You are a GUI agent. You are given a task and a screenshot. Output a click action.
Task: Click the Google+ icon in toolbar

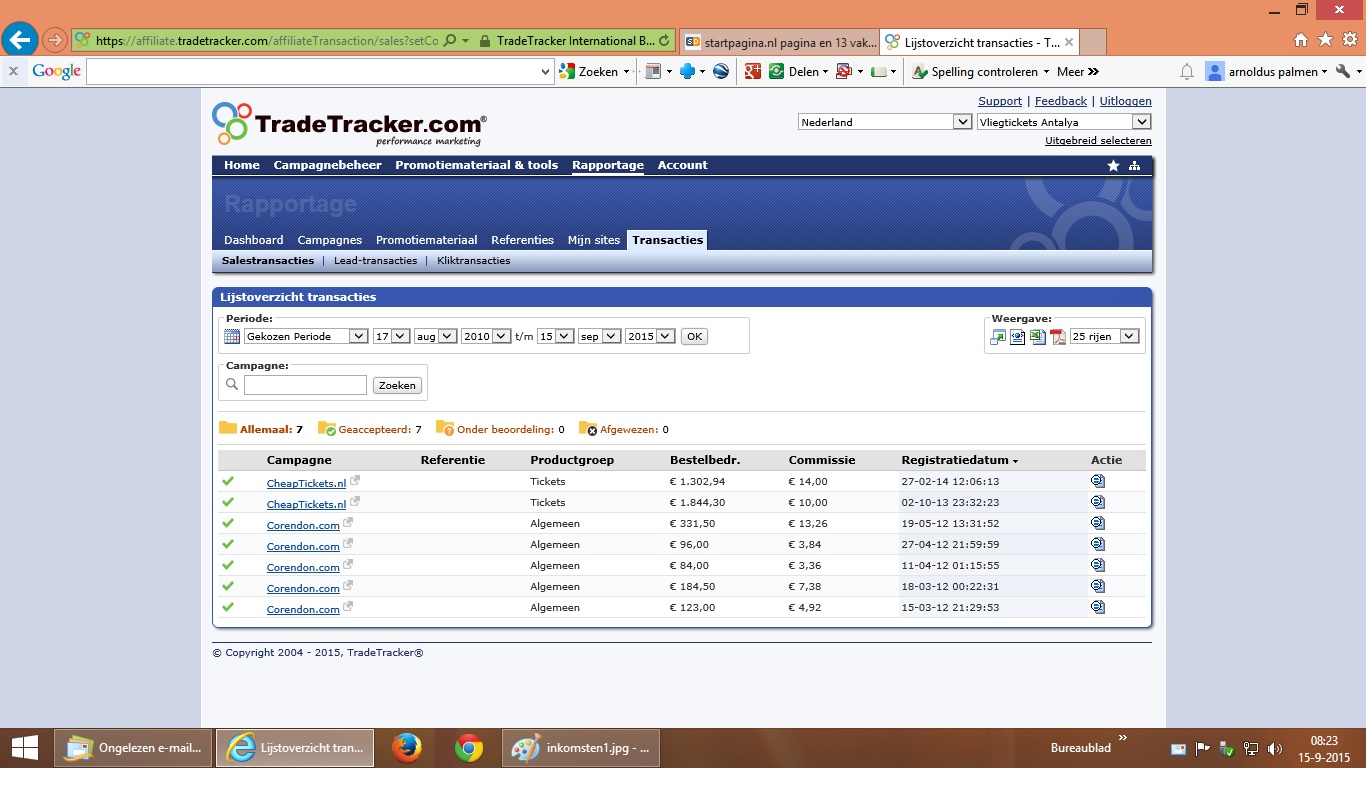click(x=752, y=72)
